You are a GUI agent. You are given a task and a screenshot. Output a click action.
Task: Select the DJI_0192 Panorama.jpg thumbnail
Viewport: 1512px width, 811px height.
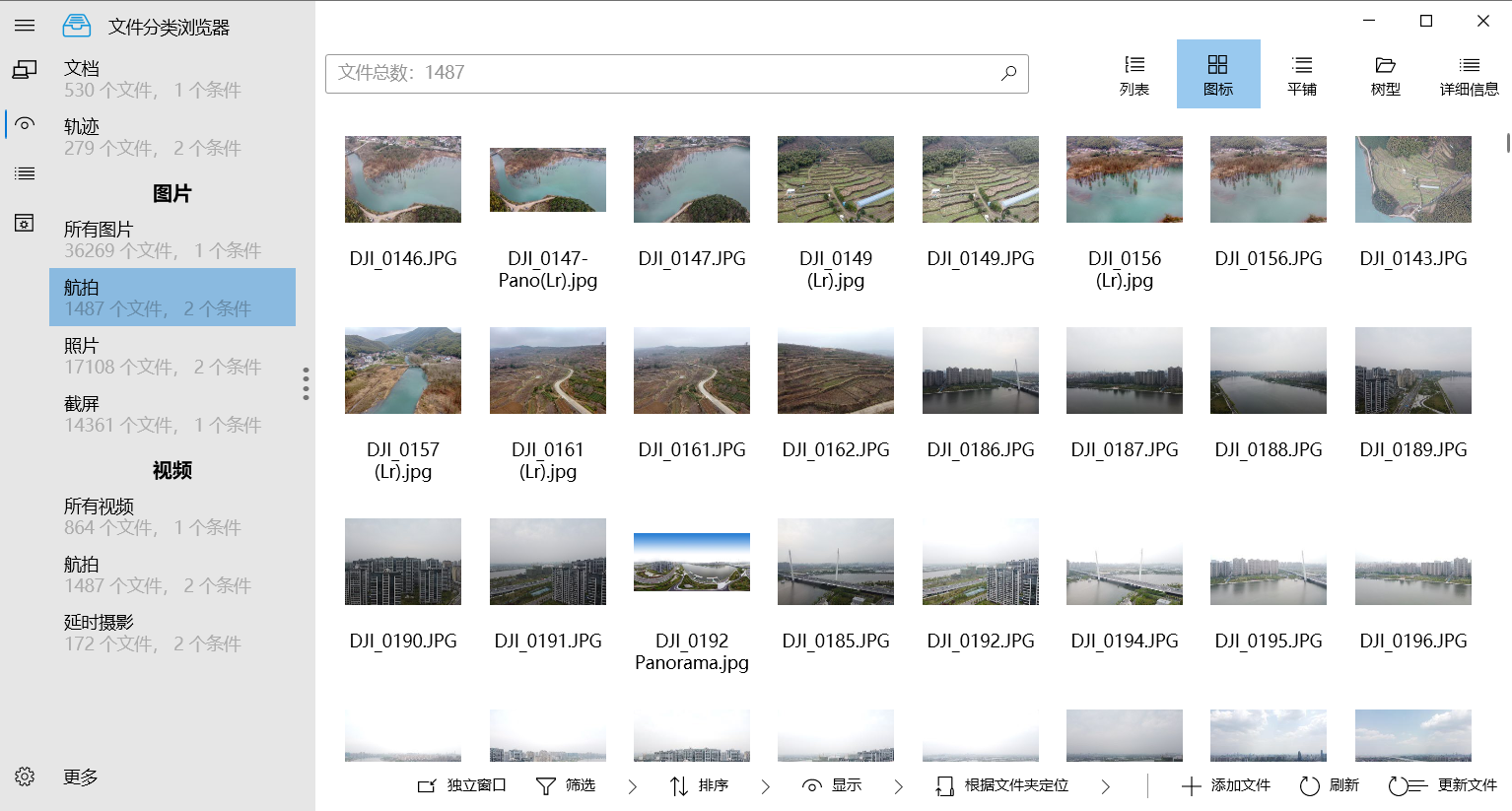[x=692, y=562]
